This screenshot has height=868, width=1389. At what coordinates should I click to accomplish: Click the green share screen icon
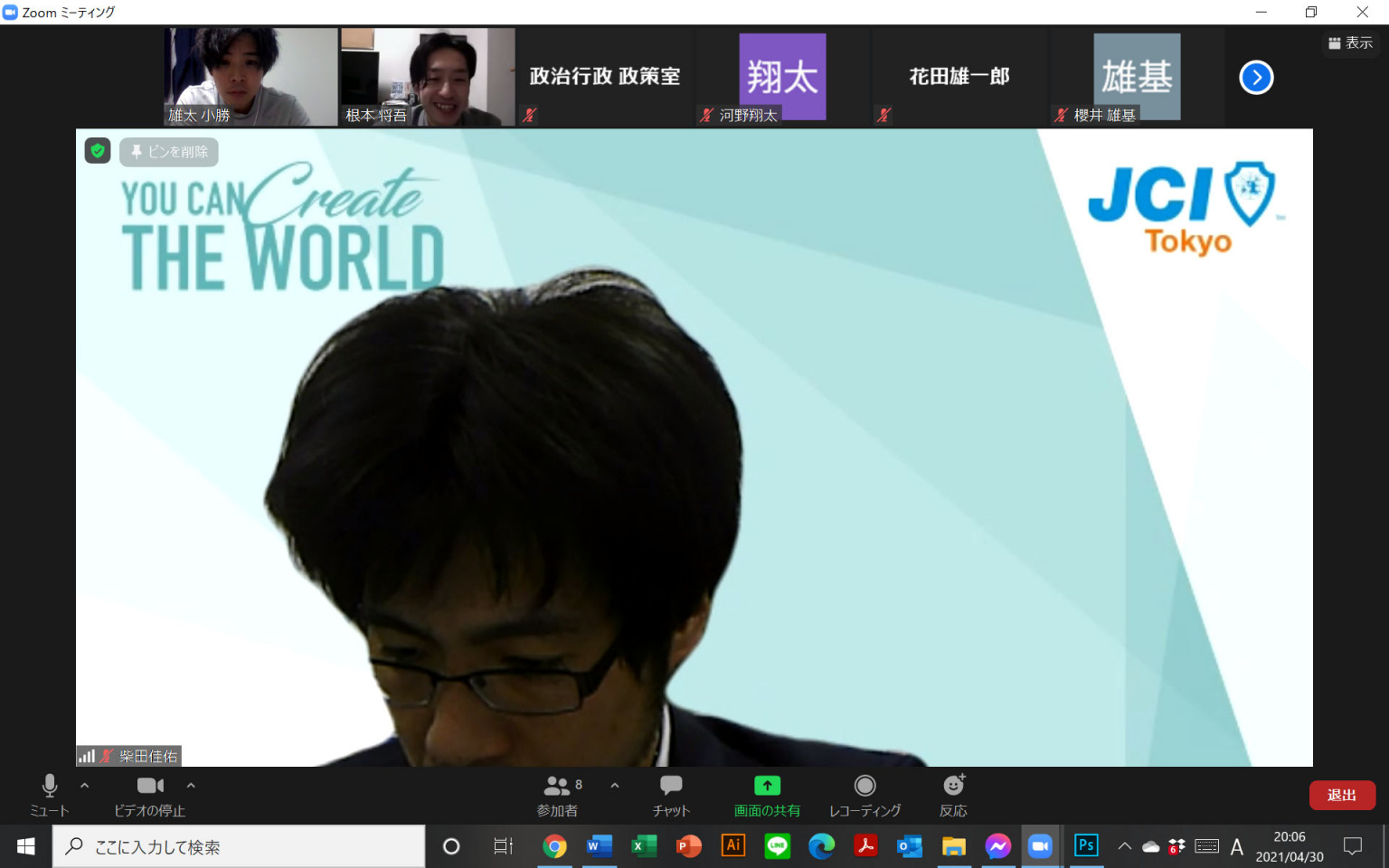tap(767, 785)
